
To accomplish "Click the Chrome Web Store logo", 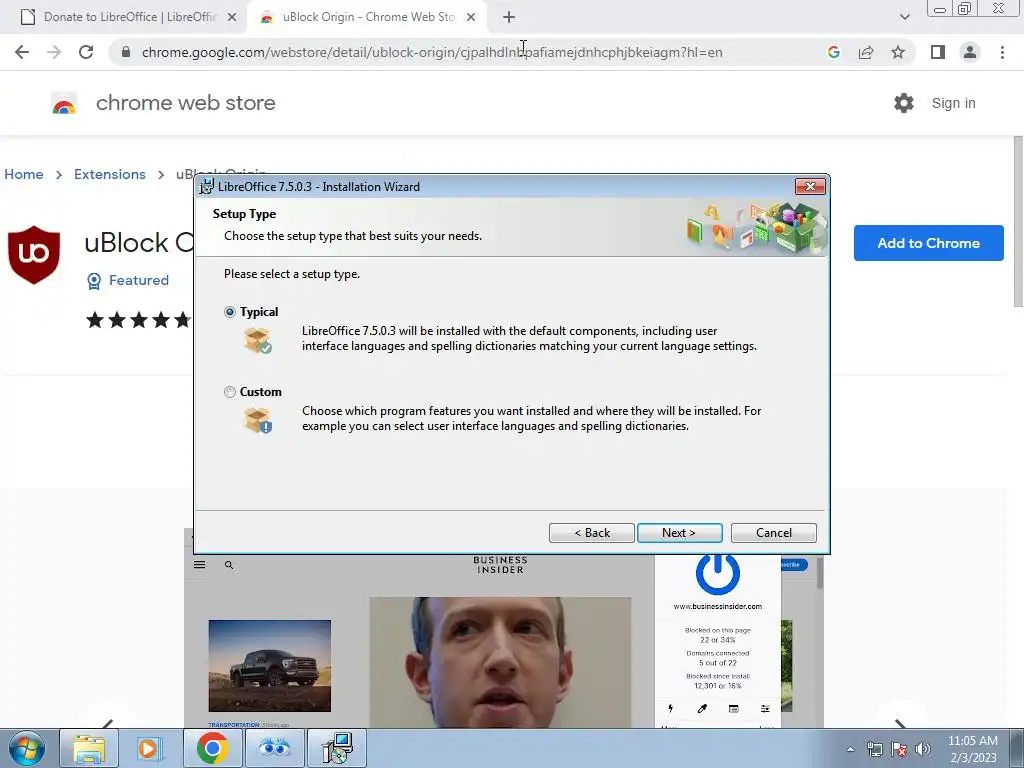I will (64, 103).
